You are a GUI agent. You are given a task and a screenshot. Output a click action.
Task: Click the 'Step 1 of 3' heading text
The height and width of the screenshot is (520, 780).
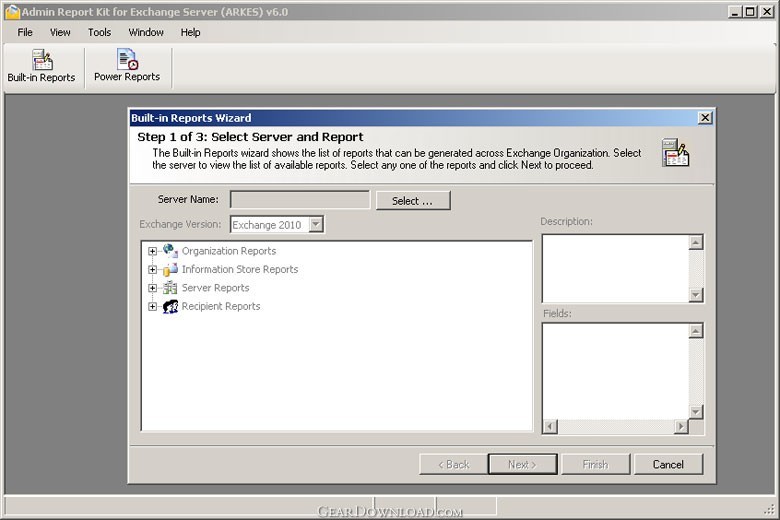coord(250,137)
